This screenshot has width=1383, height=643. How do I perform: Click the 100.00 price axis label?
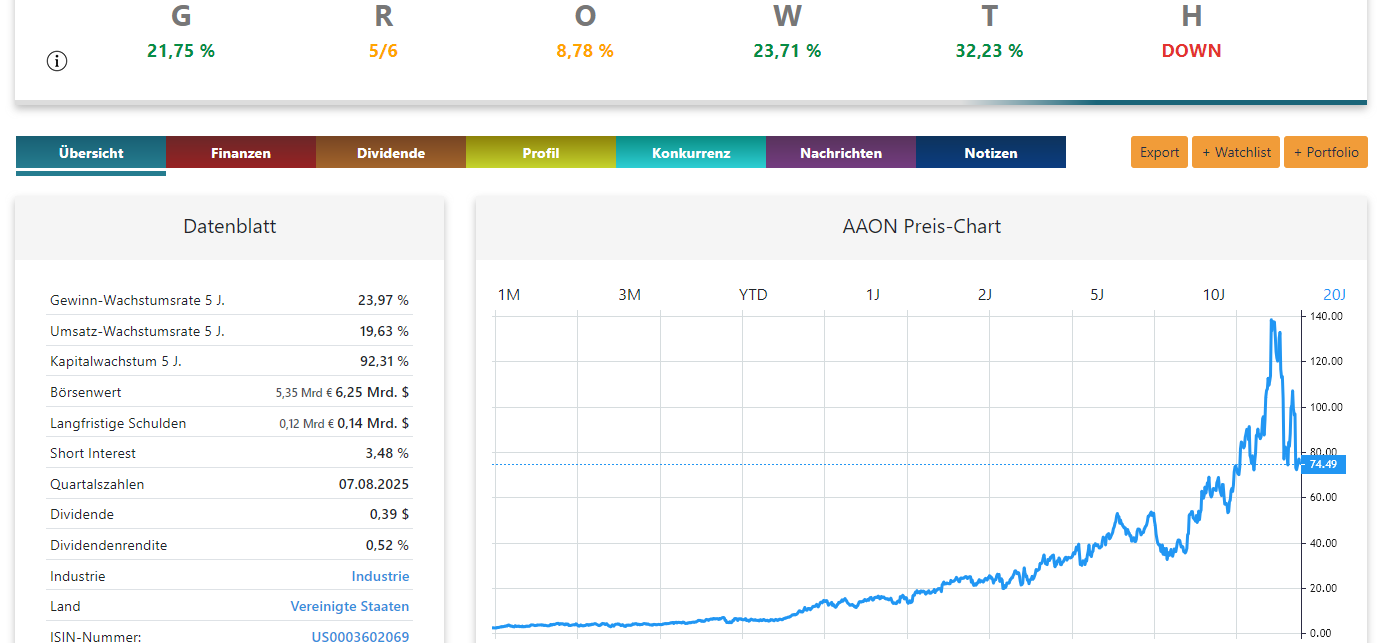pos(1326,407)
